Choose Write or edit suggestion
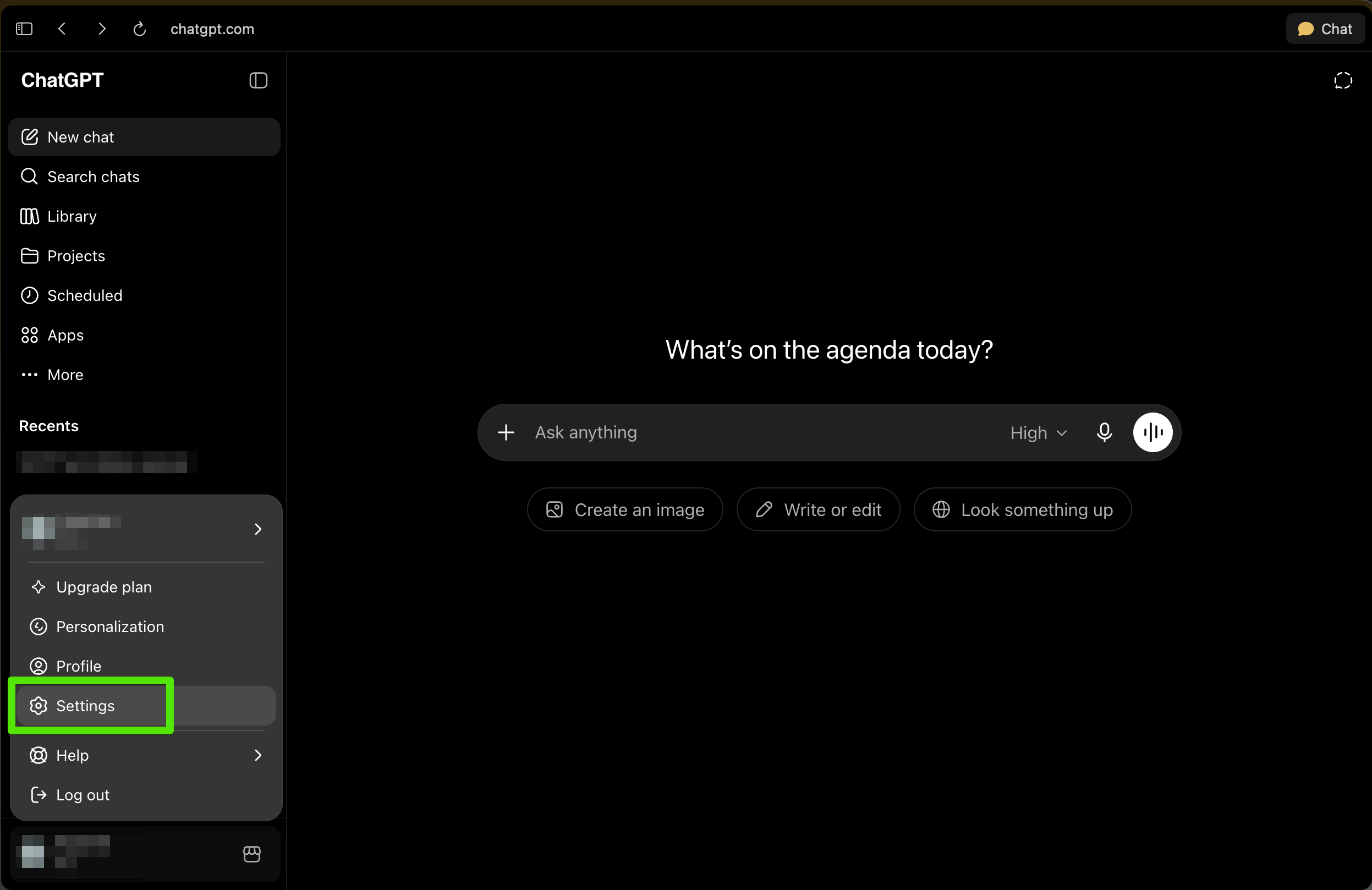1372x890 pixels. (818, 509)
